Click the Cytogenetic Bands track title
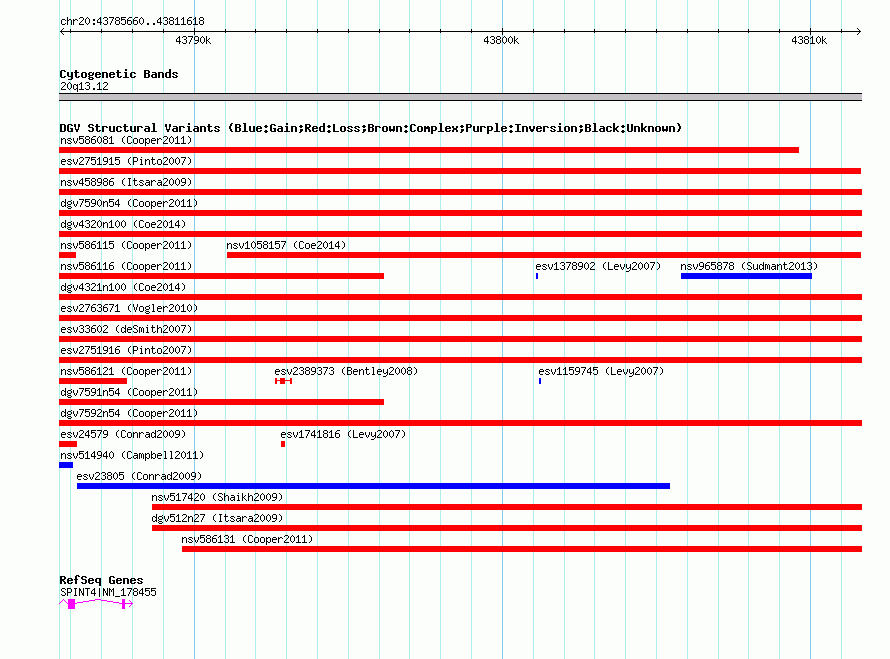The height and width of the screenshot is (659, 890). coord(119,74)
